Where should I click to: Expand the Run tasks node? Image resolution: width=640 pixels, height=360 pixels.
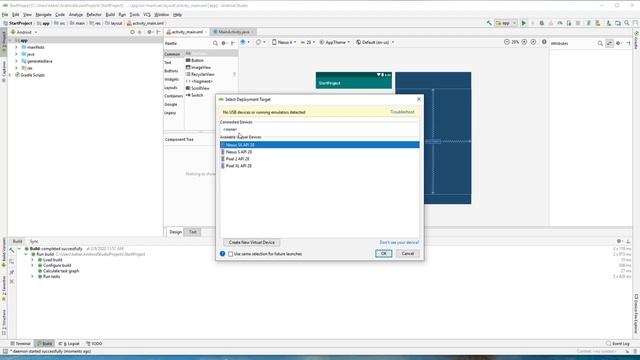[x=32, y=276]
